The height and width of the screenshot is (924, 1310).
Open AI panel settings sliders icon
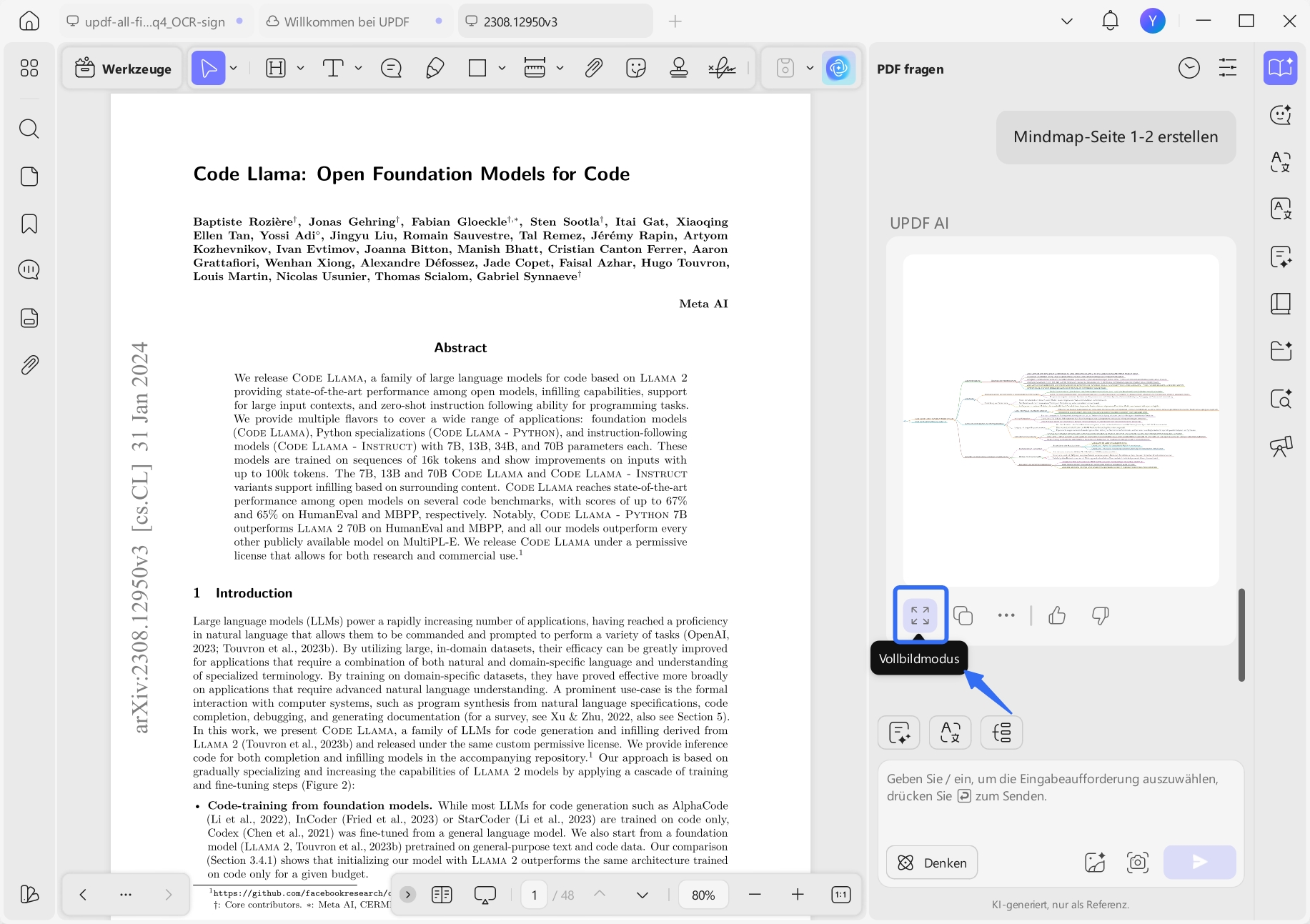coord(1228,68)
